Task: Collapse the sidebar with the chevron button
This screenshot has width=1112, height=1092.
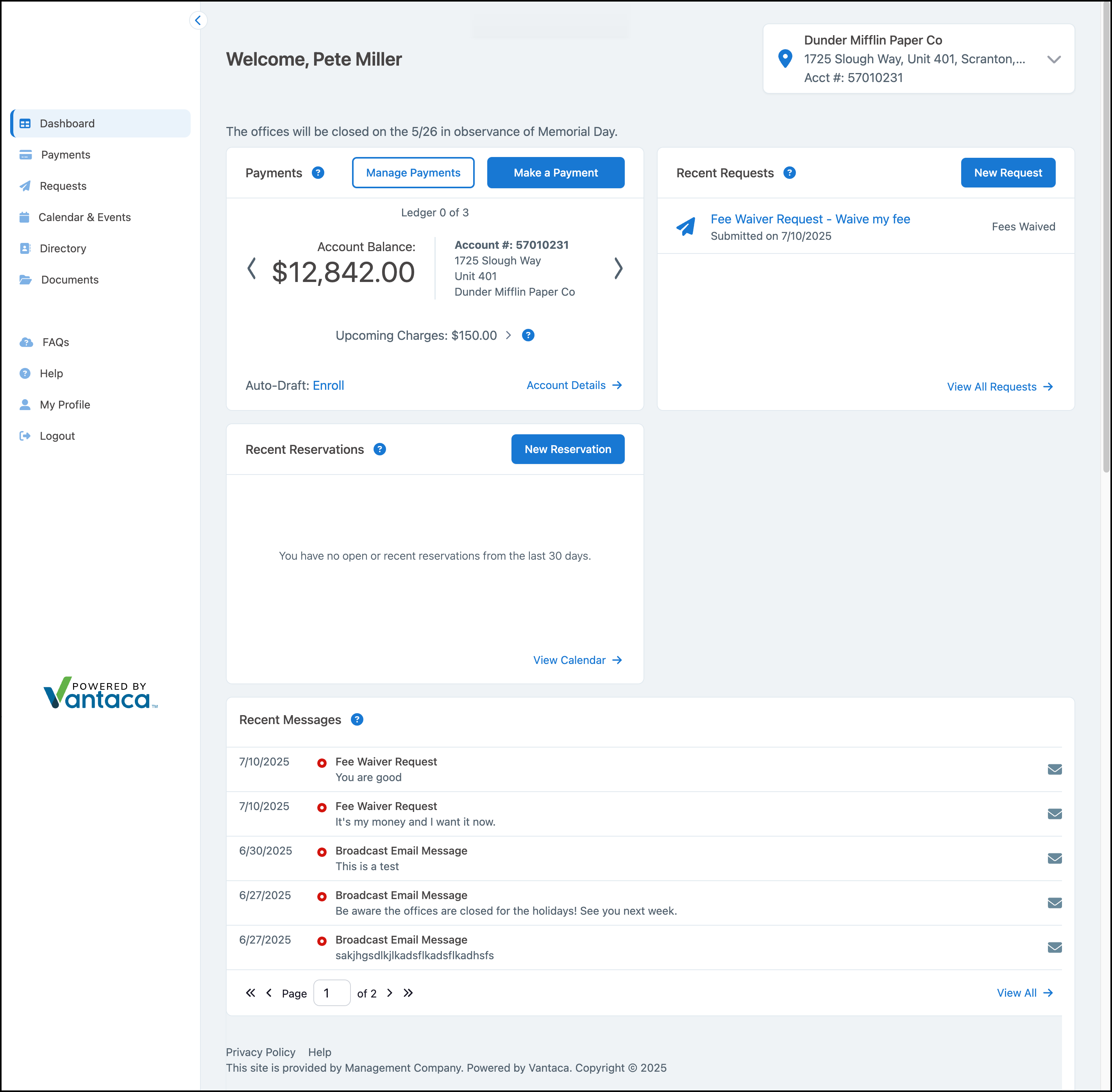Action: coord(198,21)
